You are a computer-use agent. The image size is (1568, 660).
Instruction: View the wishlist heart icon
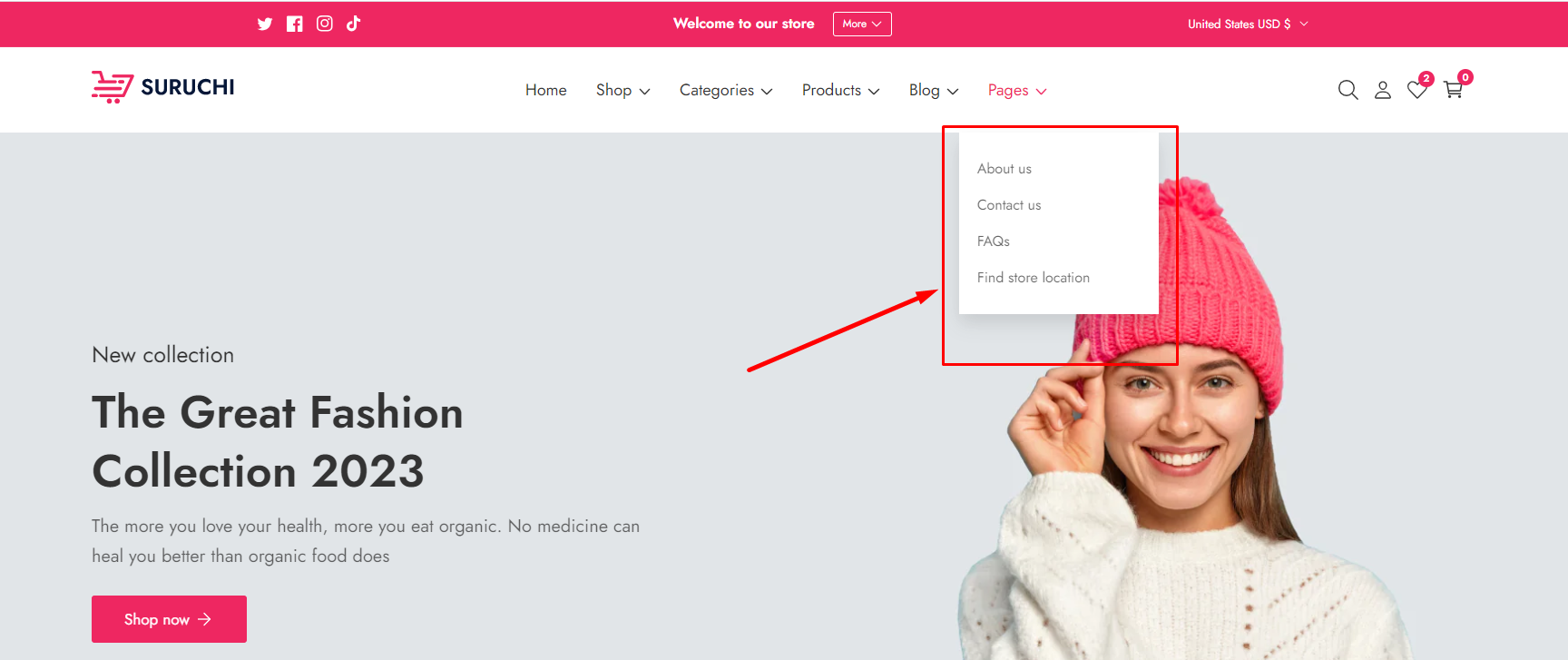pyautogui.click(x=1417, y=89)
